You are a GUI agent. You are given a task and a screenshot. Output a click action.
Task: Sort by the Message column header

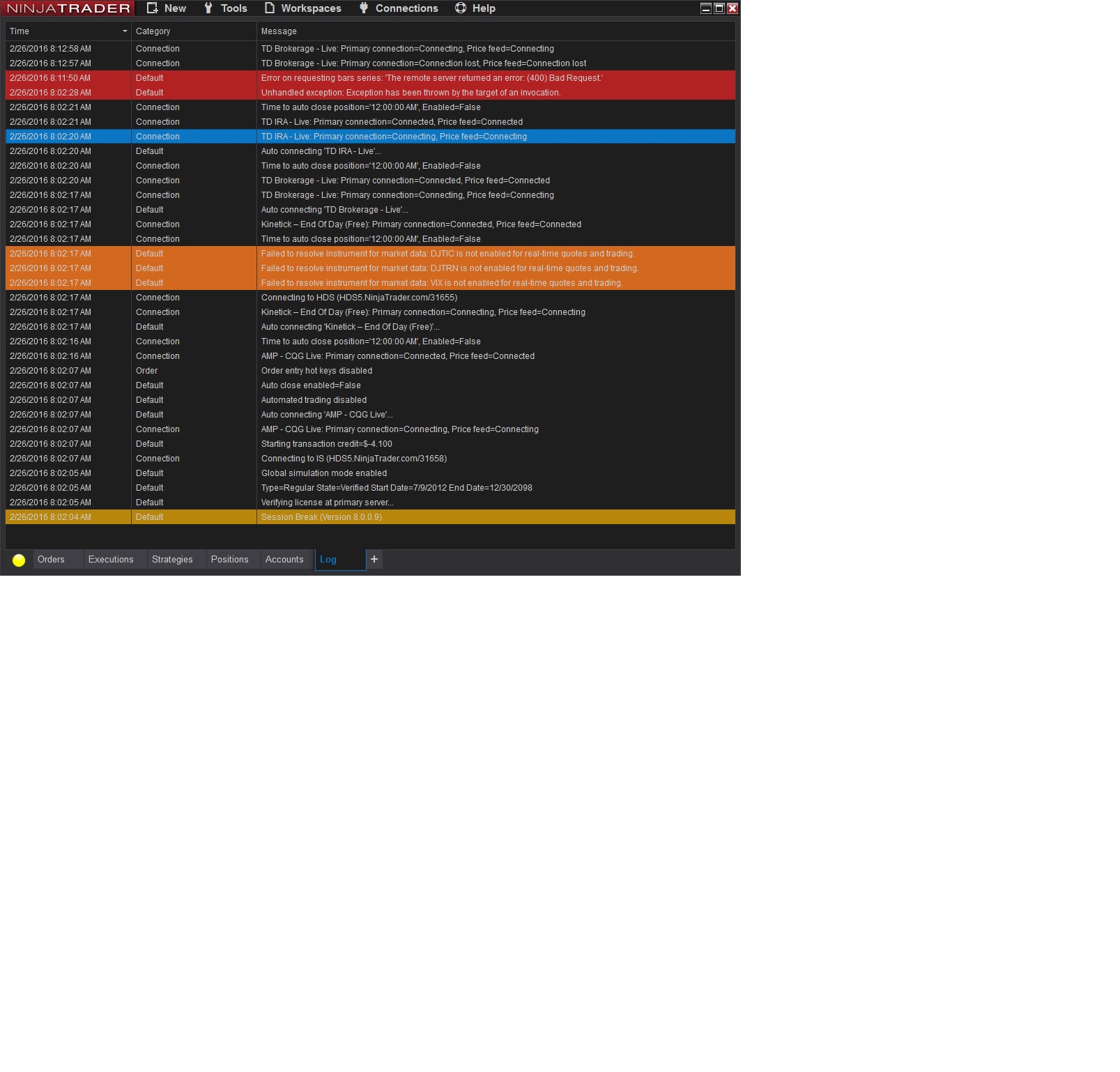(x=496, y=31)
